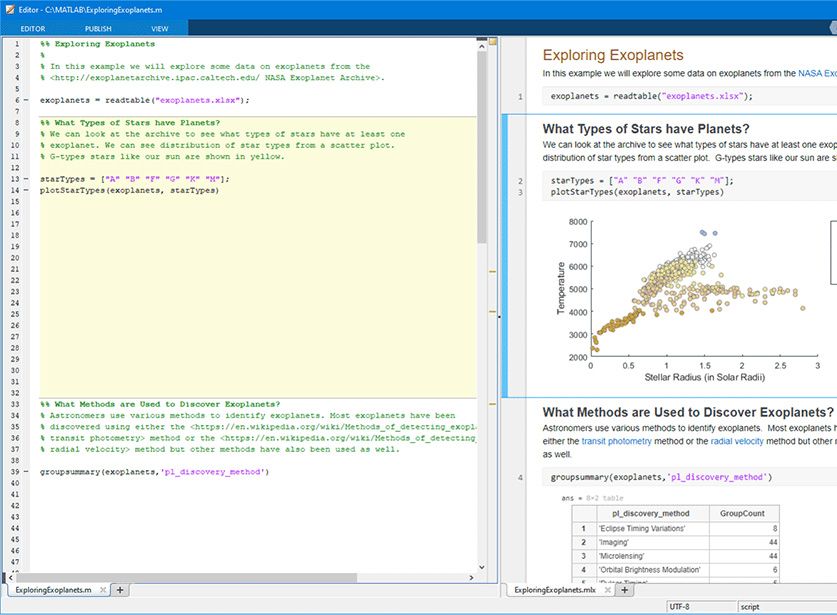Click the NASA Exoplanet Archive link
The height and width of the screenshot is (615, 837).
816,73
